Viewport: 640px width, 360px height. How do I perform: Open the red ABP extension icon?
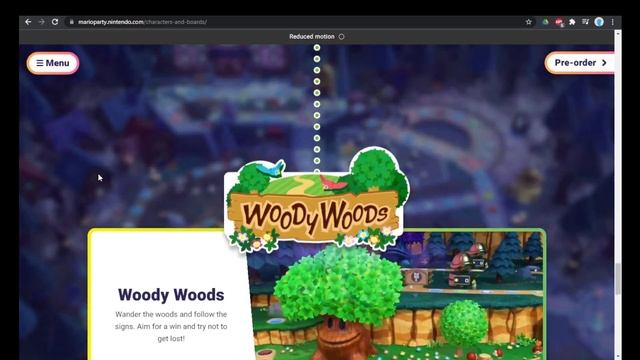coord(559,22)
